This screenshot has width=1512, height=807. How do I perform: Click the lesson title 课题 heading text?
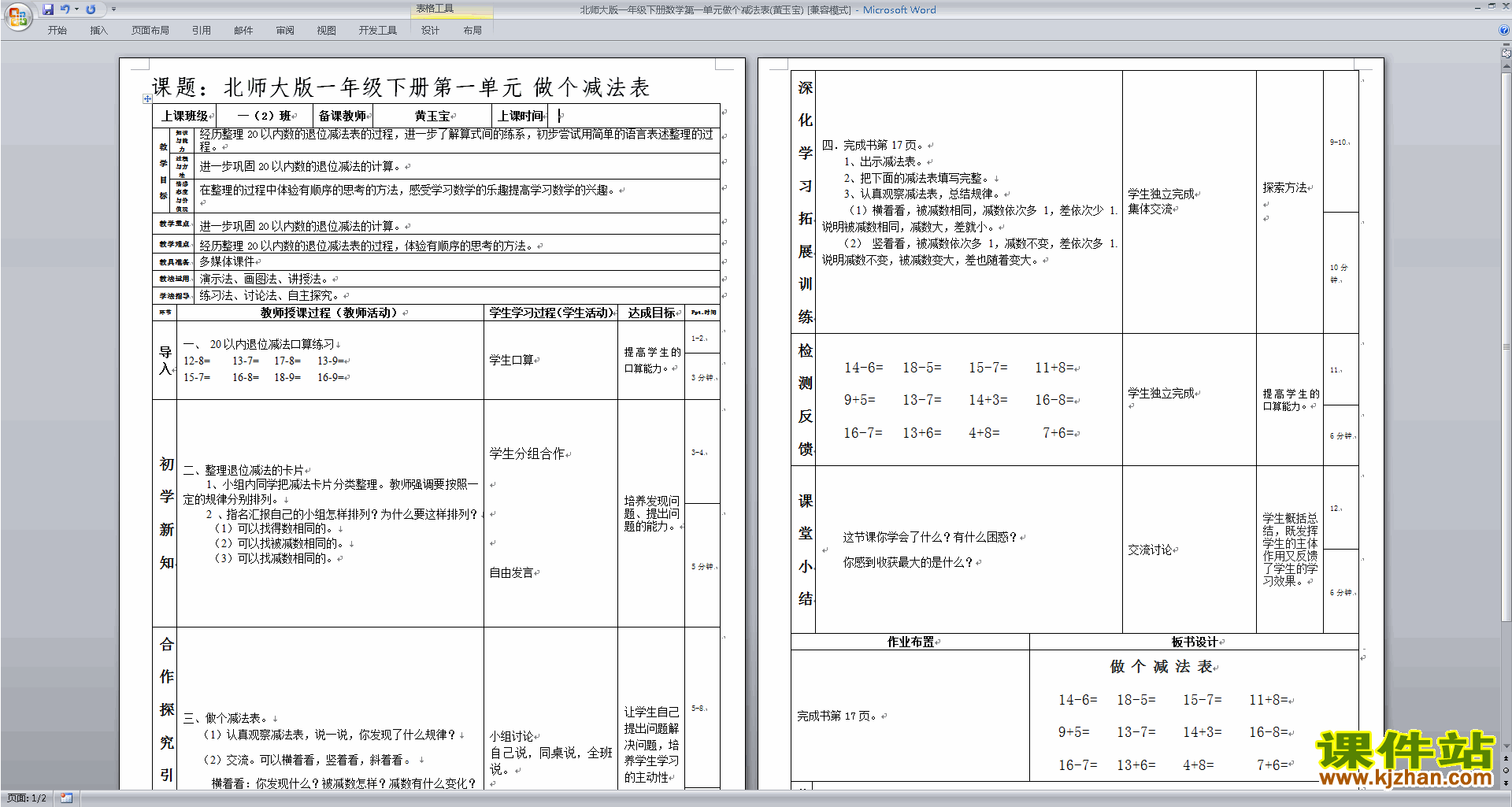(400, 87)
